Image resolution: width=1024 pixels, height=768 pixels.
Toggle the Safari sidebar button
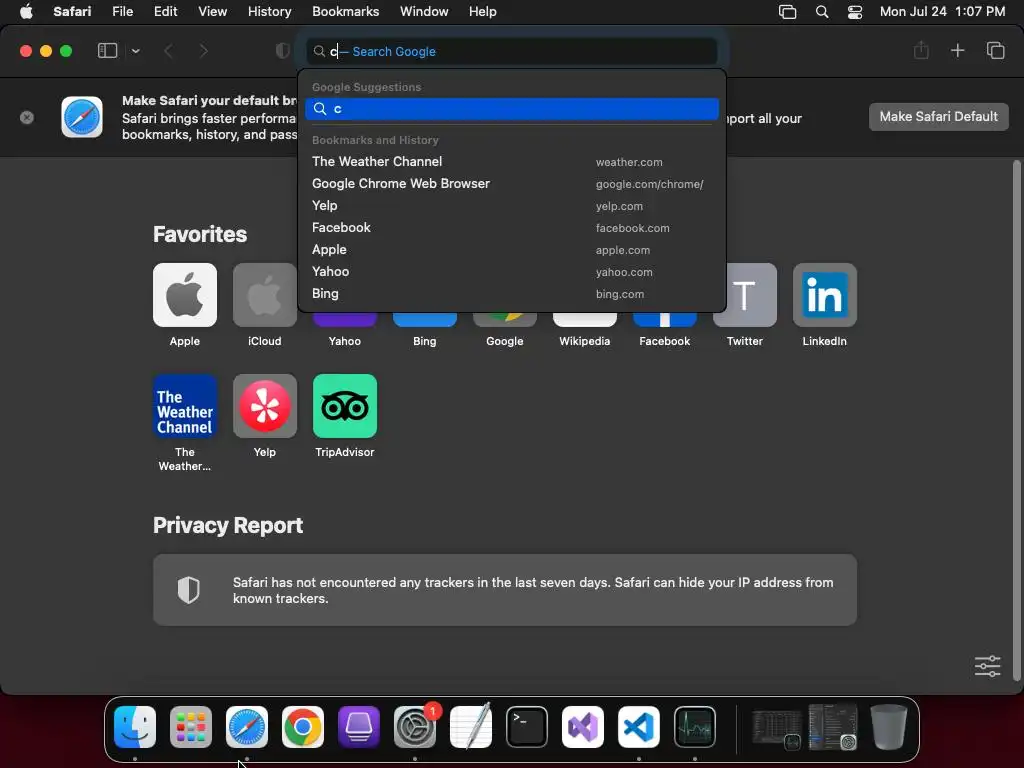coord(107,51)
